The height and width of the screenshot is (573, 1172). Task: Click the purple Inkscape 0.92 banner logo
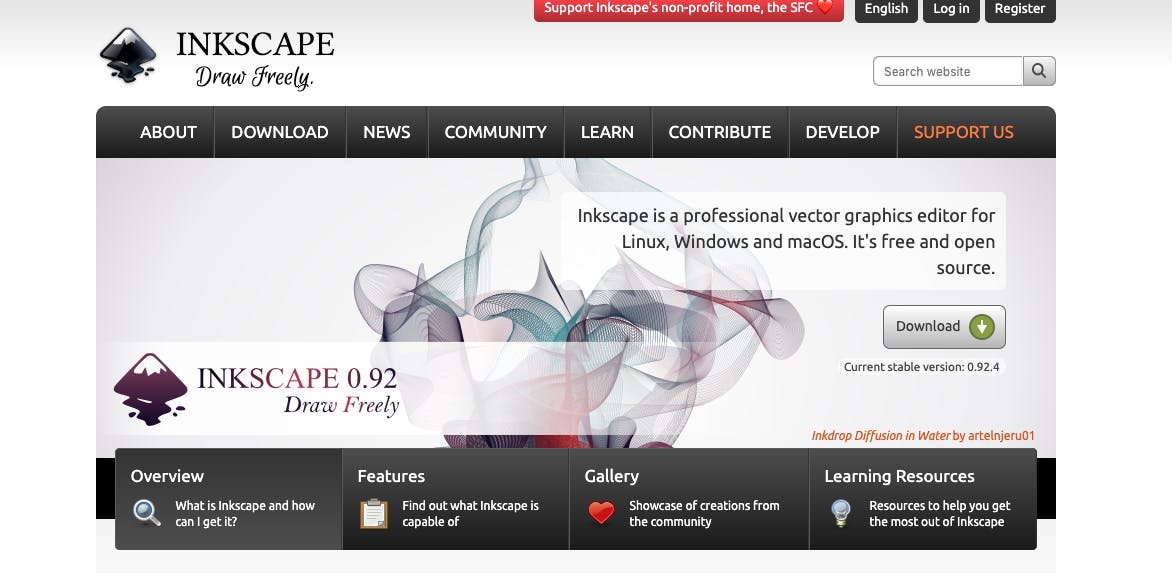(x=150, y=389)
